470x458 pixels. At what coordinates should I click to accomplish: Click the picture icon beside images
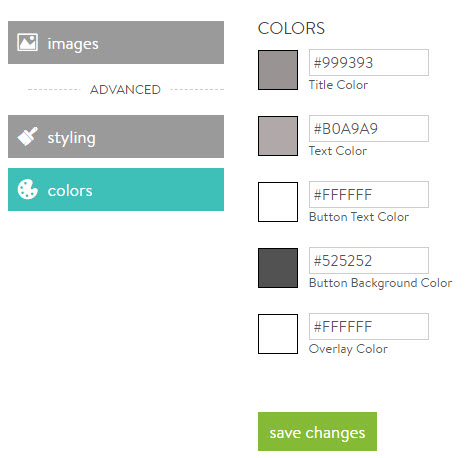coord(27,42)
